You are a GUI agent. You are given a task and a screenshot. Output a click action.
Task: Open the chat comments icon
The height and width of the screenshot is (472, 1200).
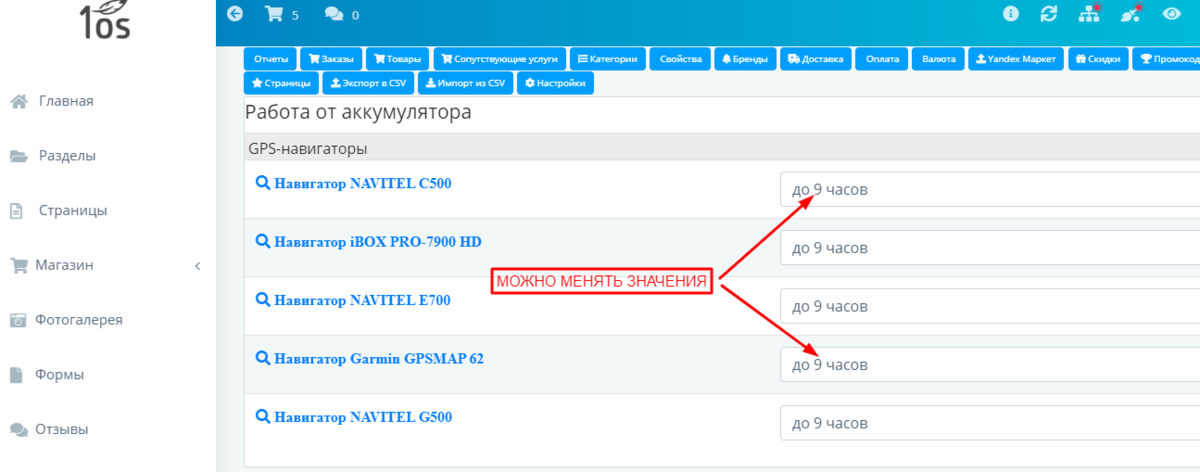pyautogui.click(x=334, y=14)
